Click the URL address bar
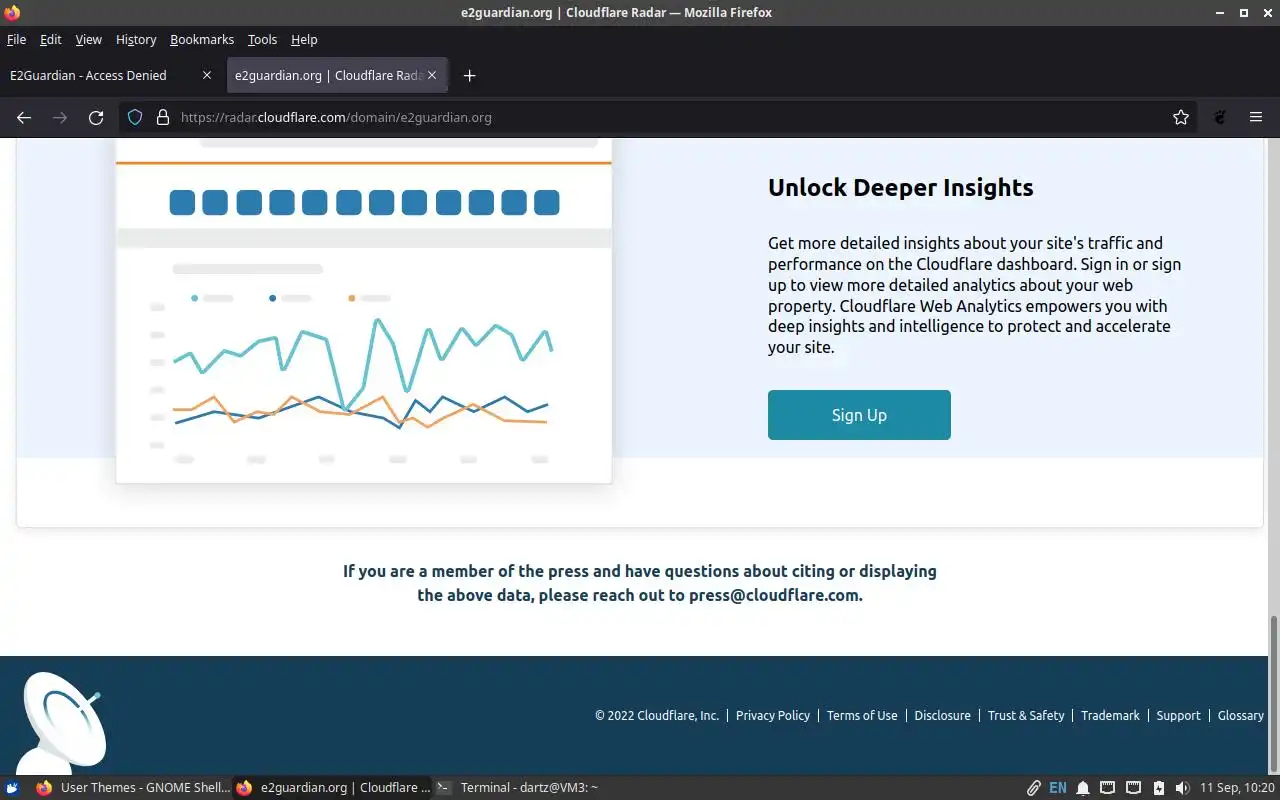 pyautogui.click(x=660, y=117)
